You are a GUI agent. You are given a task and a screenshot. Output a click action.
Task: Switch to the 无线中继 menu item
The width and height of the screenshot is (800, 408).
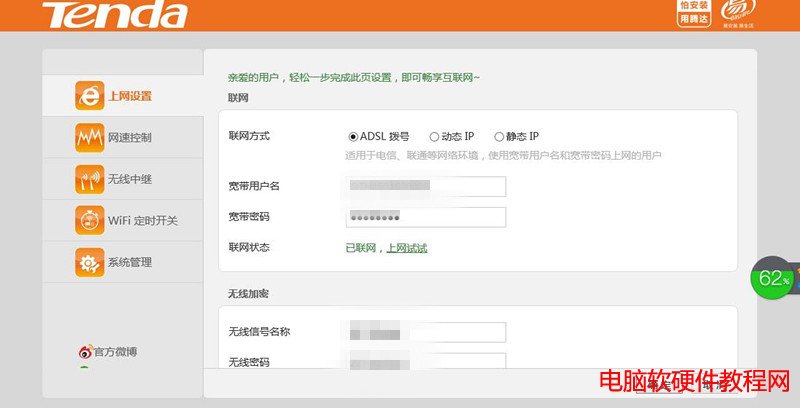tap(129, 179)
